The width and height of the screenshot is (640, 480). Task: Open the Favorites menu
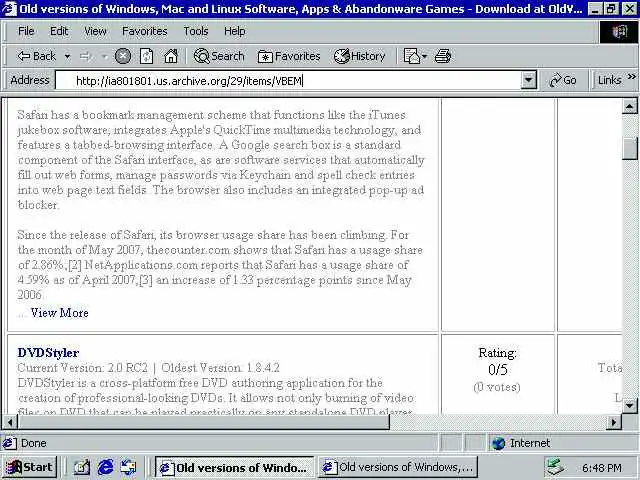pos(144,31)
